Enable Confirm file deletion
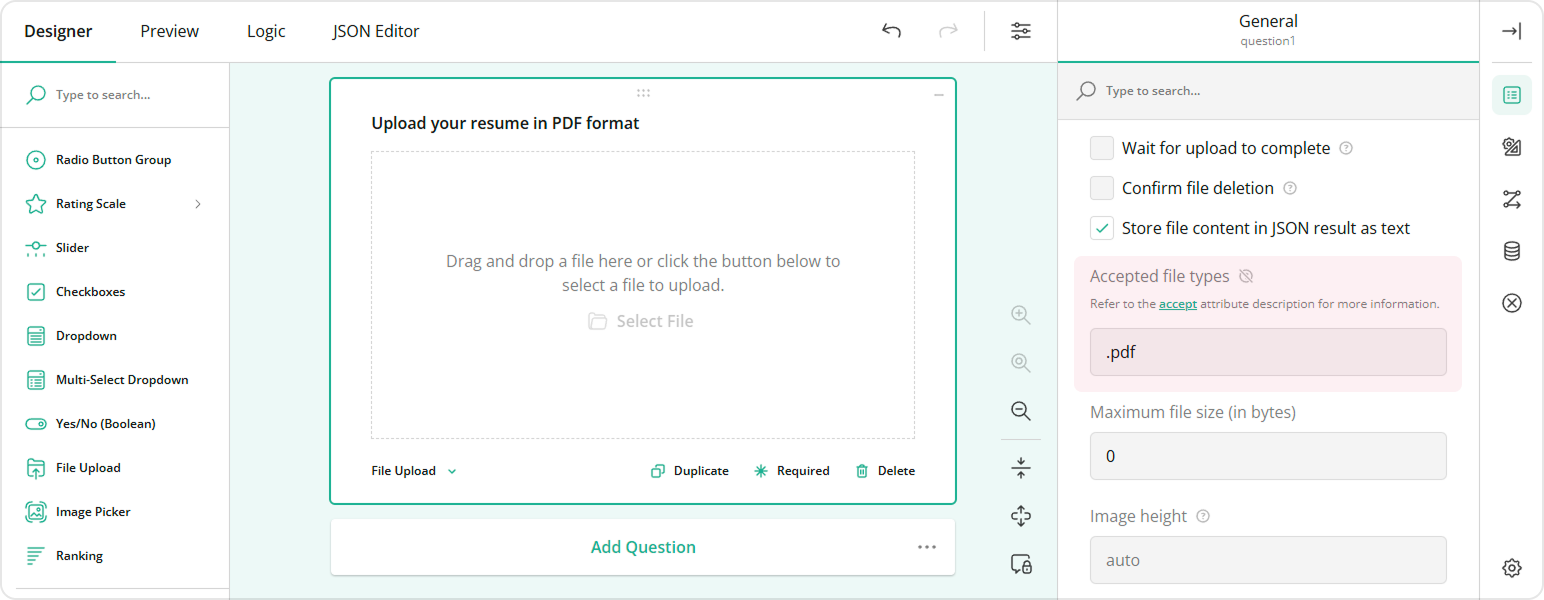Screen dimensions: 1544x600 tap(1101, 187)
